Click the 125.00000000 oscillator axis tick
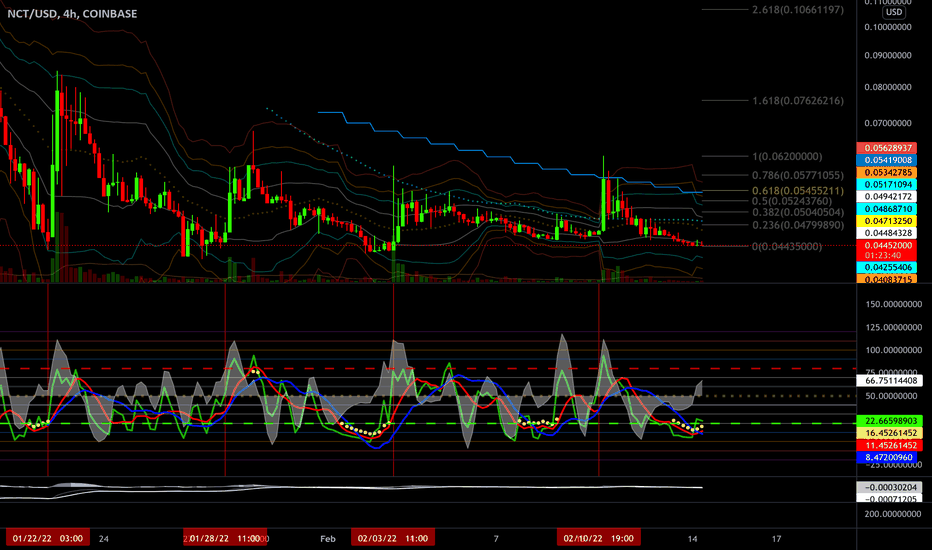932x550 pixels. click(x=894, y=328)
